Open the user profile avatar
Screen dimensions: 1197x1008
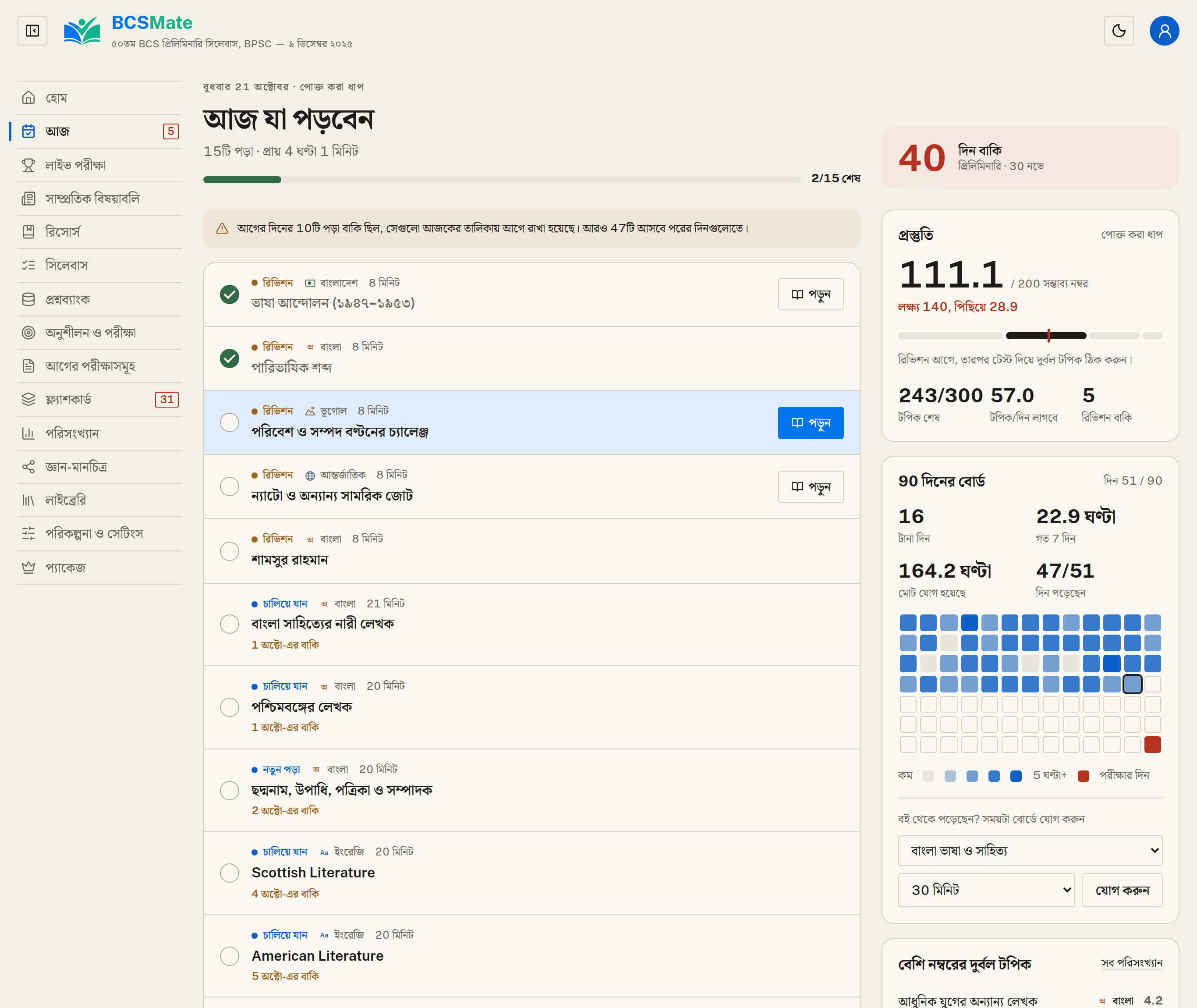[1164, 30]
